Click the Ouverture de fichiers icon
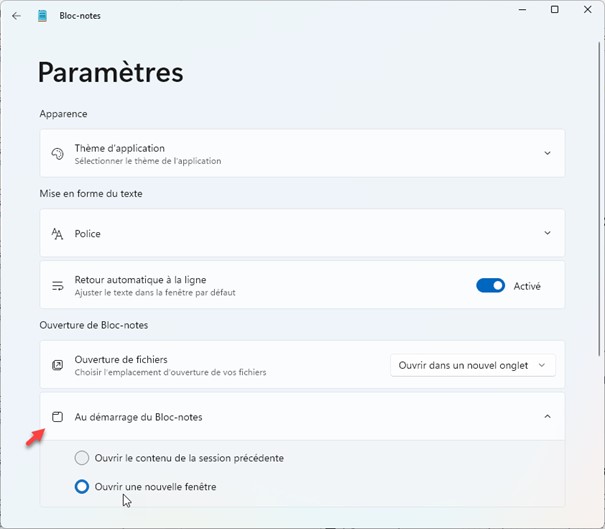Screen dimensions: 605x529 pyautogui.click(x=57, y=365)
